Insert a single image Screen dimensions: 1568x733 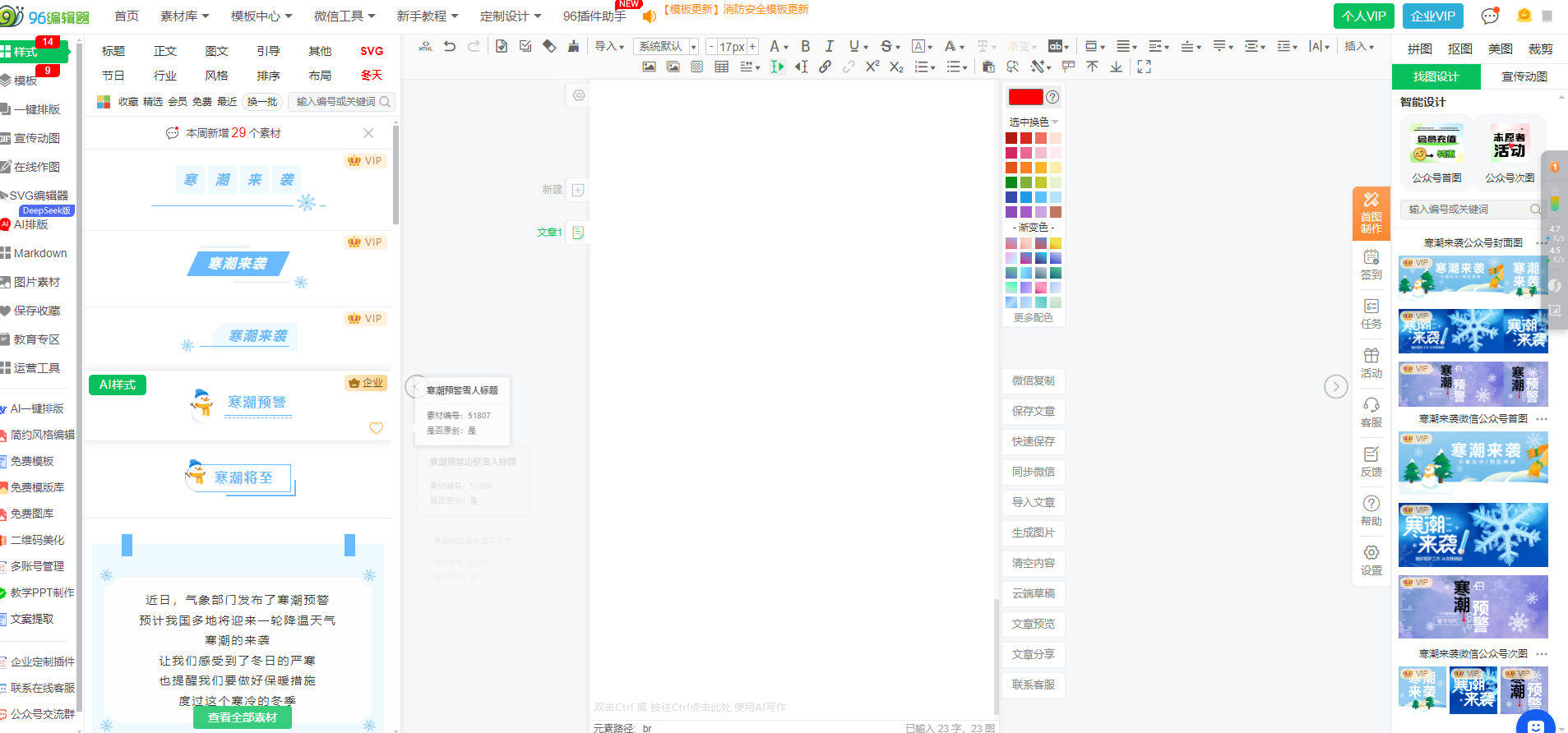coord(649,67)
